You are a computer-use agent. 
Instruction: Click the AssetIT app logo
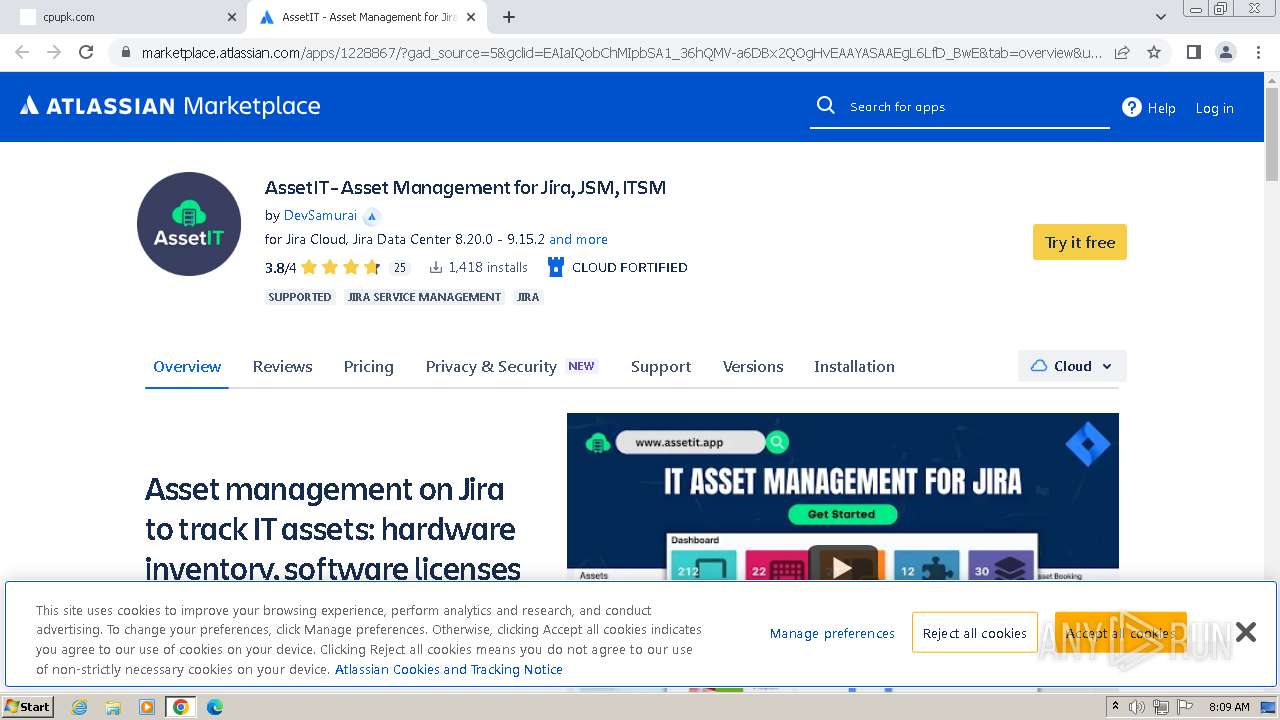coord(189,224)
